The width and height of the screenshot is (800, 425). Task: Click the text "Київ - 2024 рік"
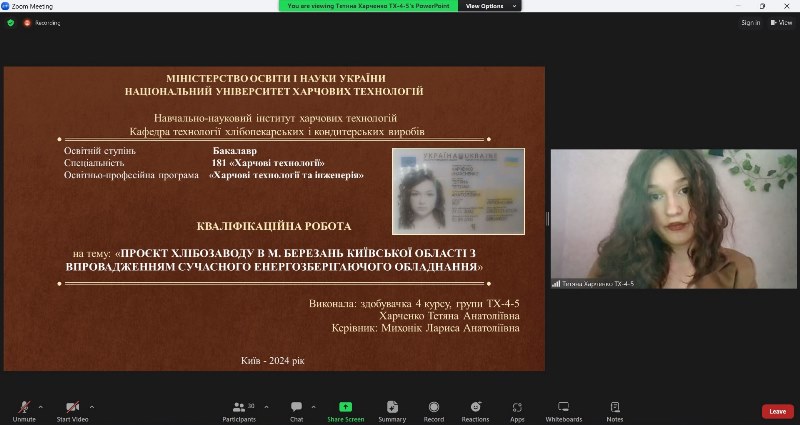(272, 361)
